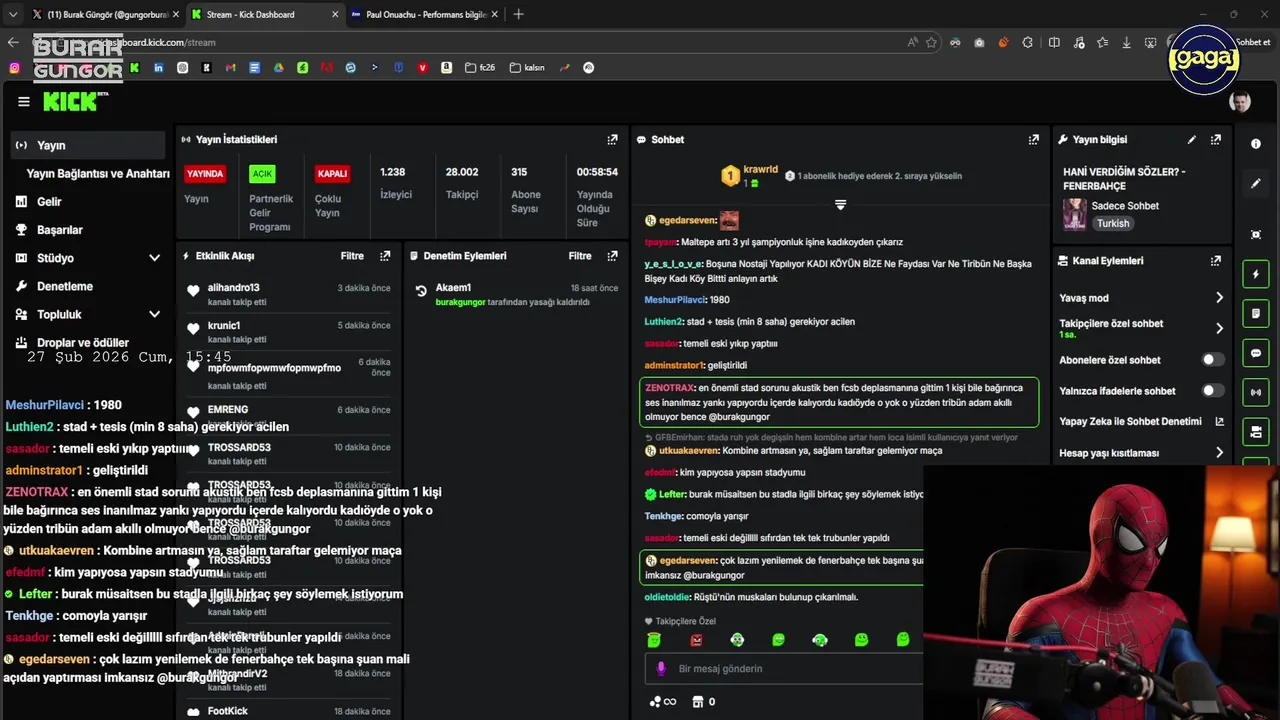
Task: Toggle Abonelere özel sohbet switch
Action: pos(1212,360)
